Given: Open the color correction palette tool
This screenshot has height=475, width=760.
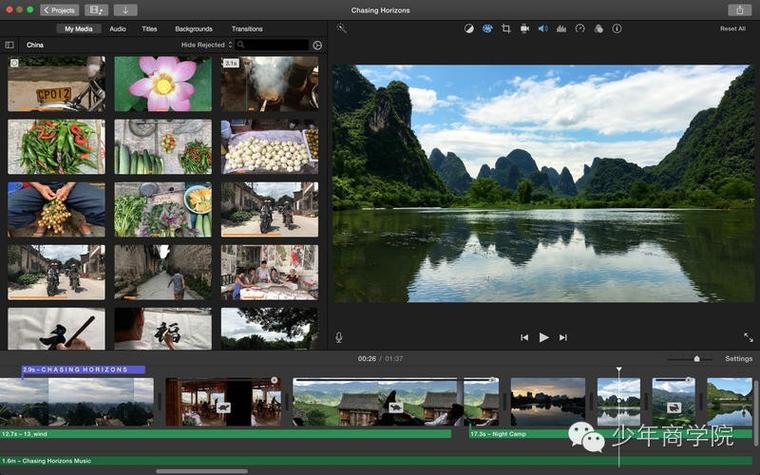Looking at the screenshot, I should coord(487,29).
